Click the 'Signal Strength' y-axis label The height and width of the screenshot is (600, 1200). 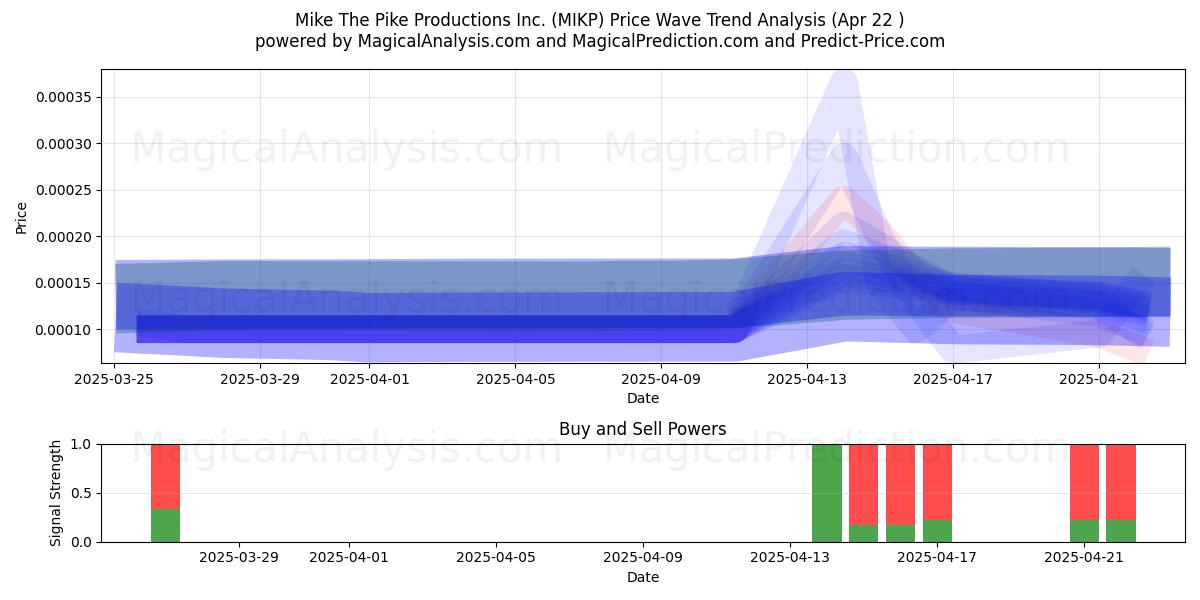tap(56, 493)
